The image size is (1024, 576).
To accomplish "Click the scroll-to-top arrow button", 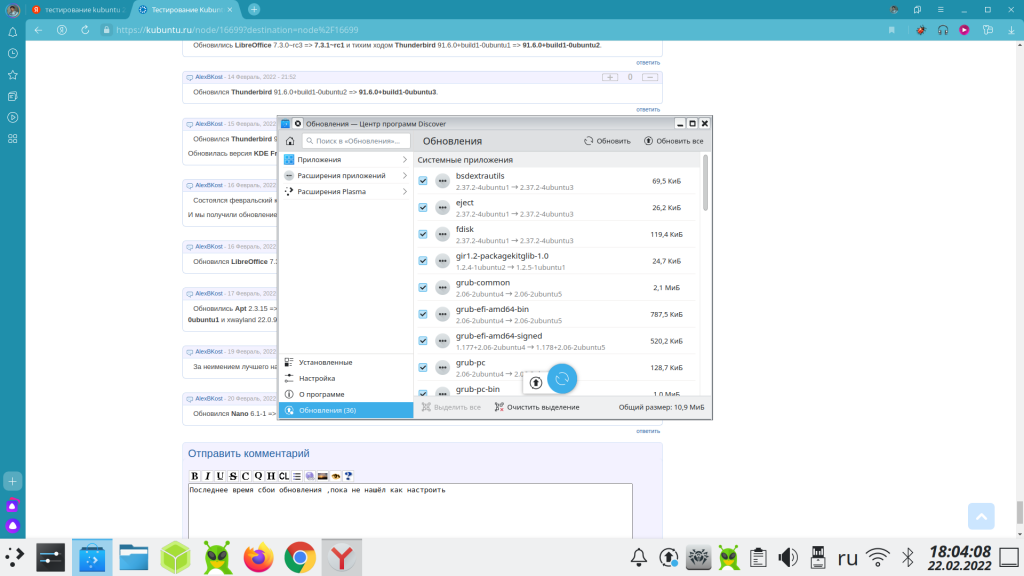I will (x=981, y=516).
